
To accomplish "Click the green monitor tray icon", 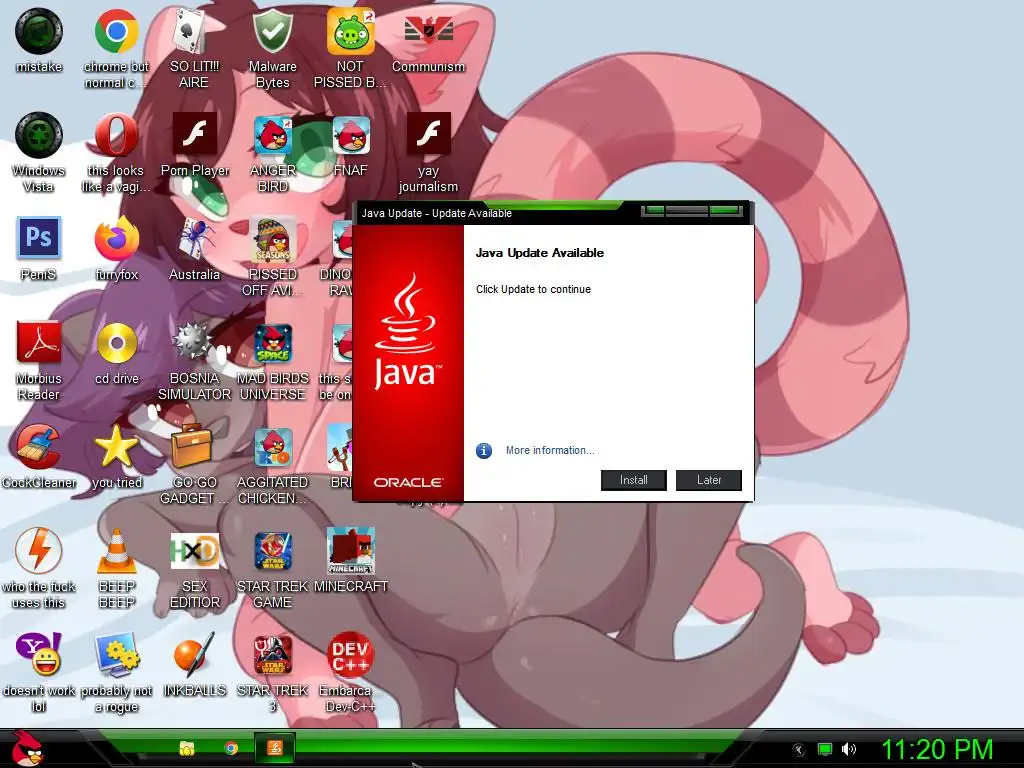I will click(x=825, y=749).
